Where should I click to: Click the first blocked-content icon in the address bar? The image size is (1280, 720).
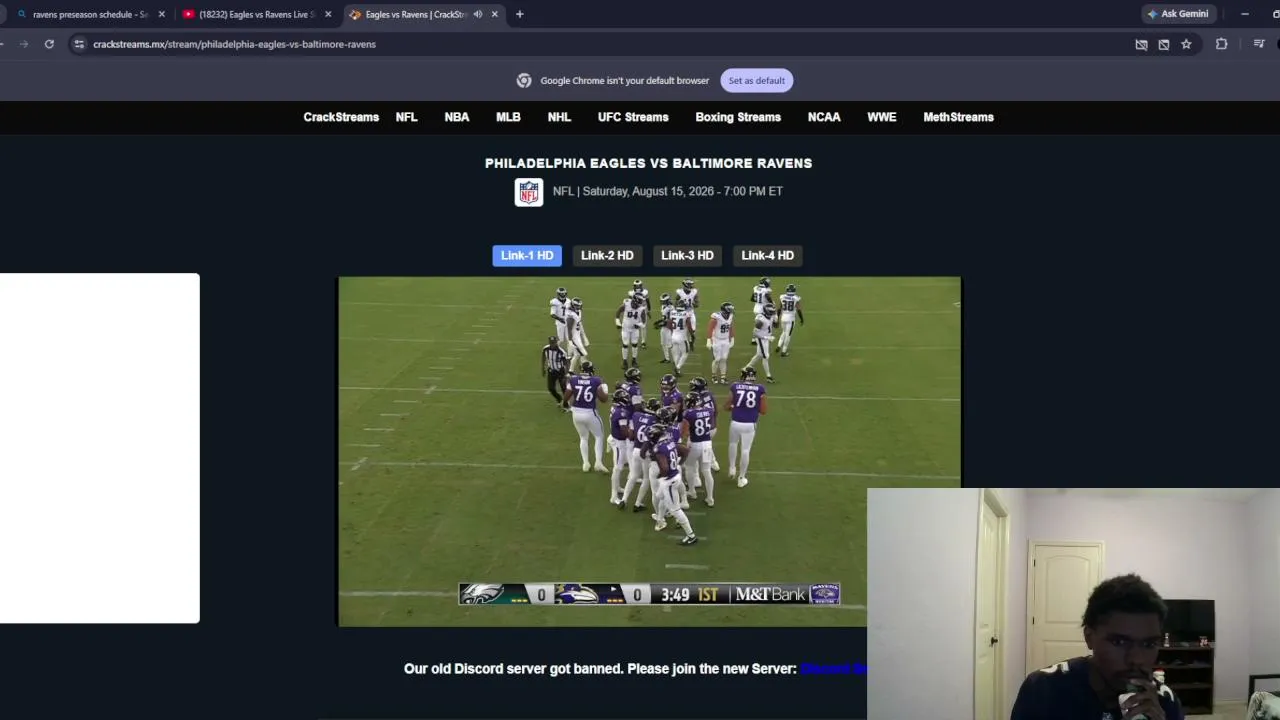click(1141, 44)
